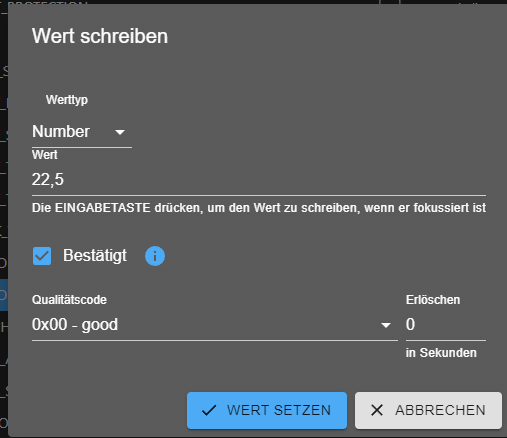This screenshot has width=507, height=438.
Task: Click the X icon in ABBRECHEN
Action: point(377,410)
